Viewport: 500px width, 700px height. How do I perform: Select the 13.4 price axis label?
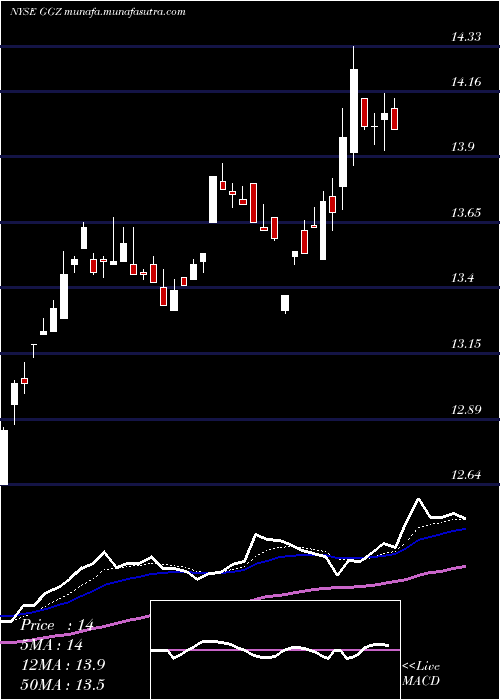coord(462,278)
